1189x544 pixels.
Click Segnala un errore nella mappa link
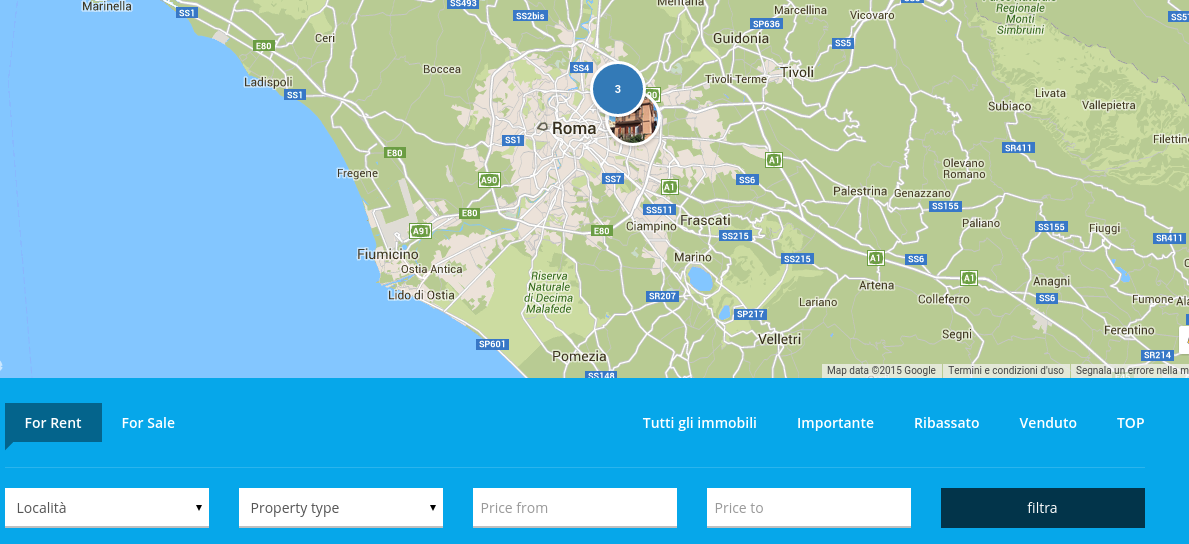[1131, 370]
